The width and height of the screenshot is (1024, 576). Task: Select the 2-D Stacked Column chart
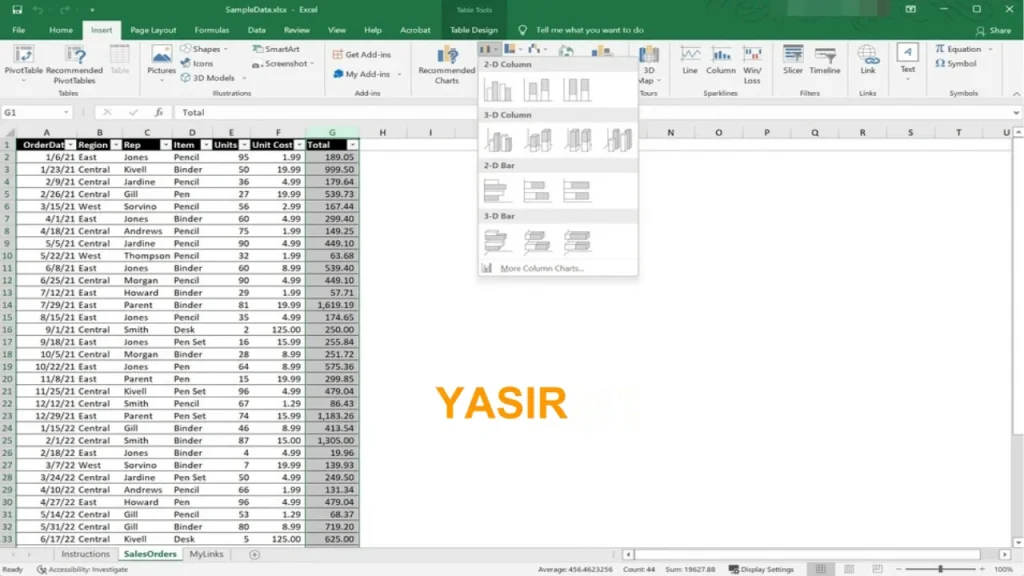pyautogui.click(x=537, y=90)
